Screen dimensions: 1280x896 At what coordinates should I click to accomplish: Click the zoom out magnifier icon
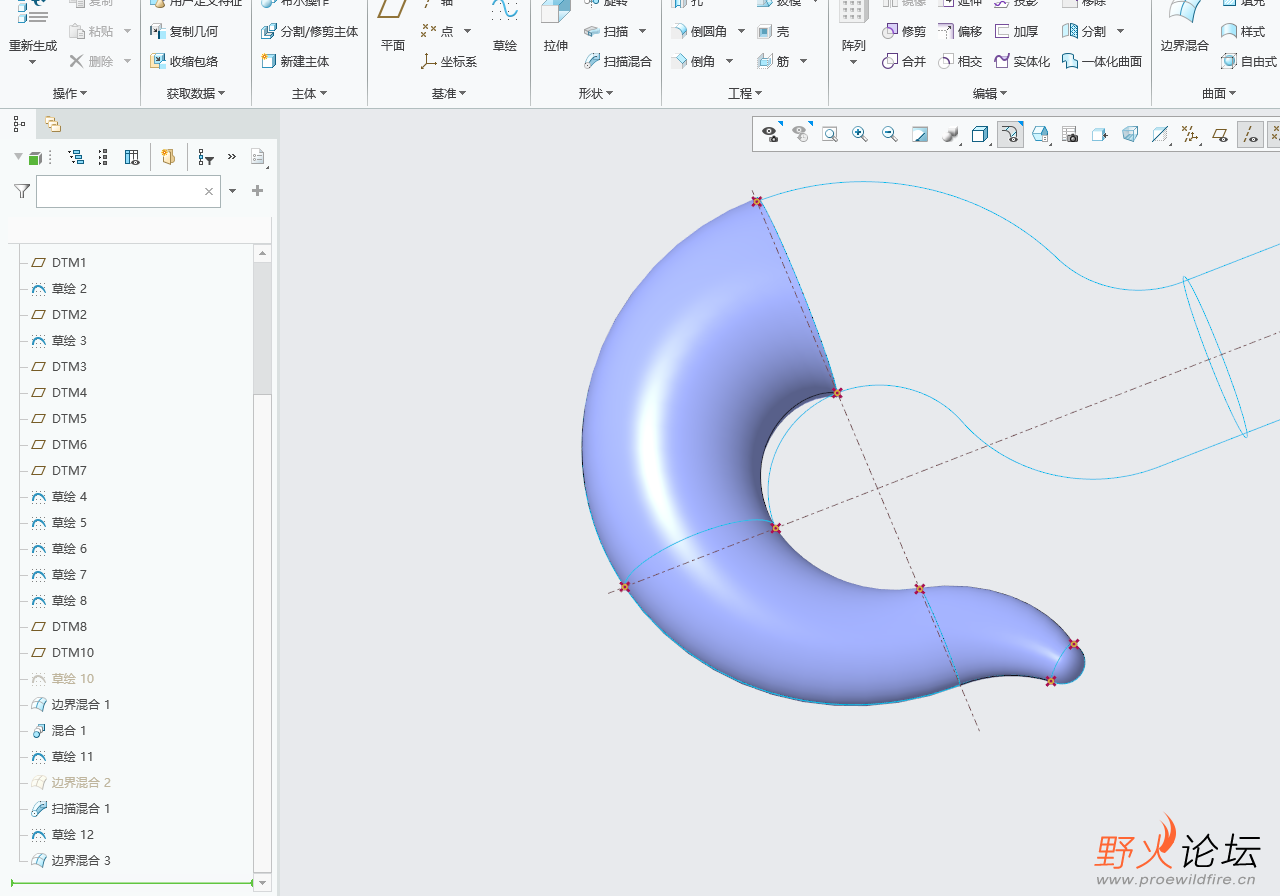889,134
